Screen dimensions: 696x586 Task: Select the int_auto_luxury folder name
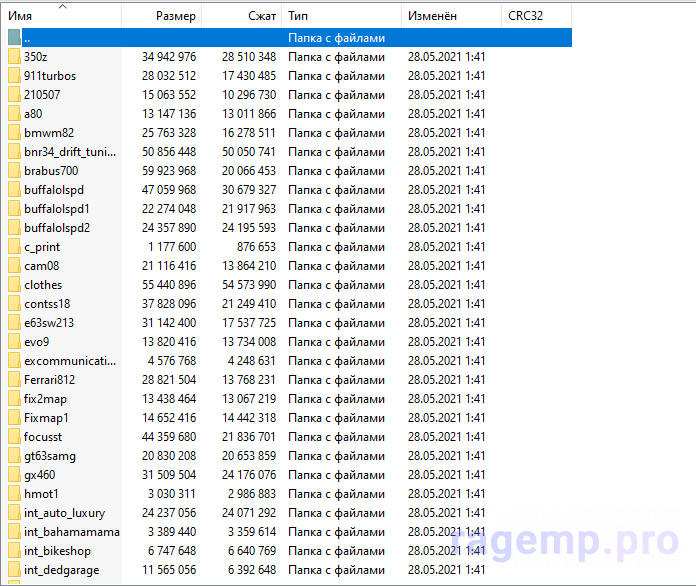click(x=64, y=513)
